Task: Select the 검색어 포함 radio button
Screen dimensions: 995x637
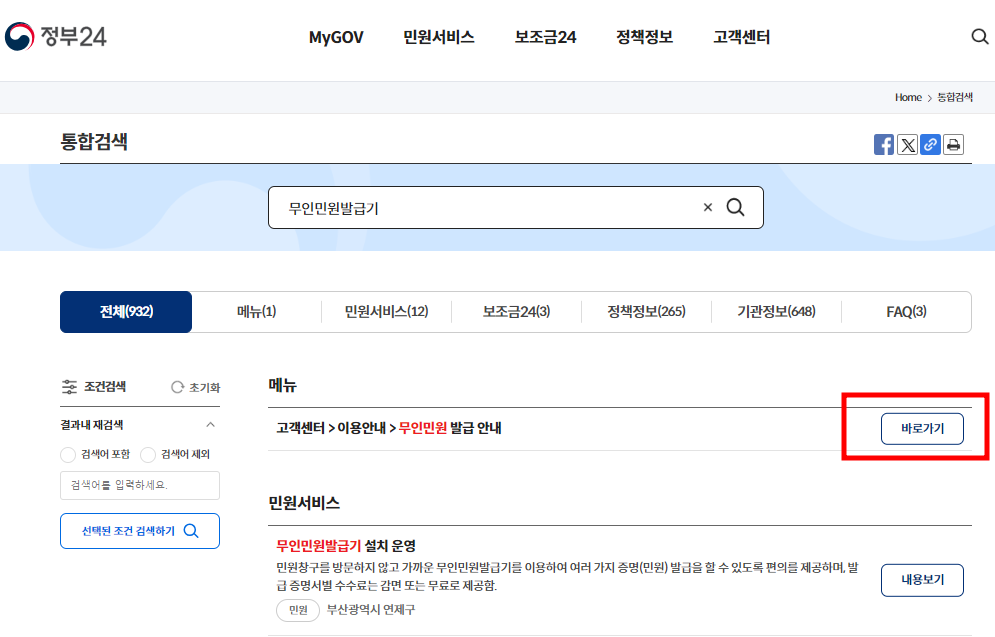Action: pyautogui.click(x=68, y=455)
